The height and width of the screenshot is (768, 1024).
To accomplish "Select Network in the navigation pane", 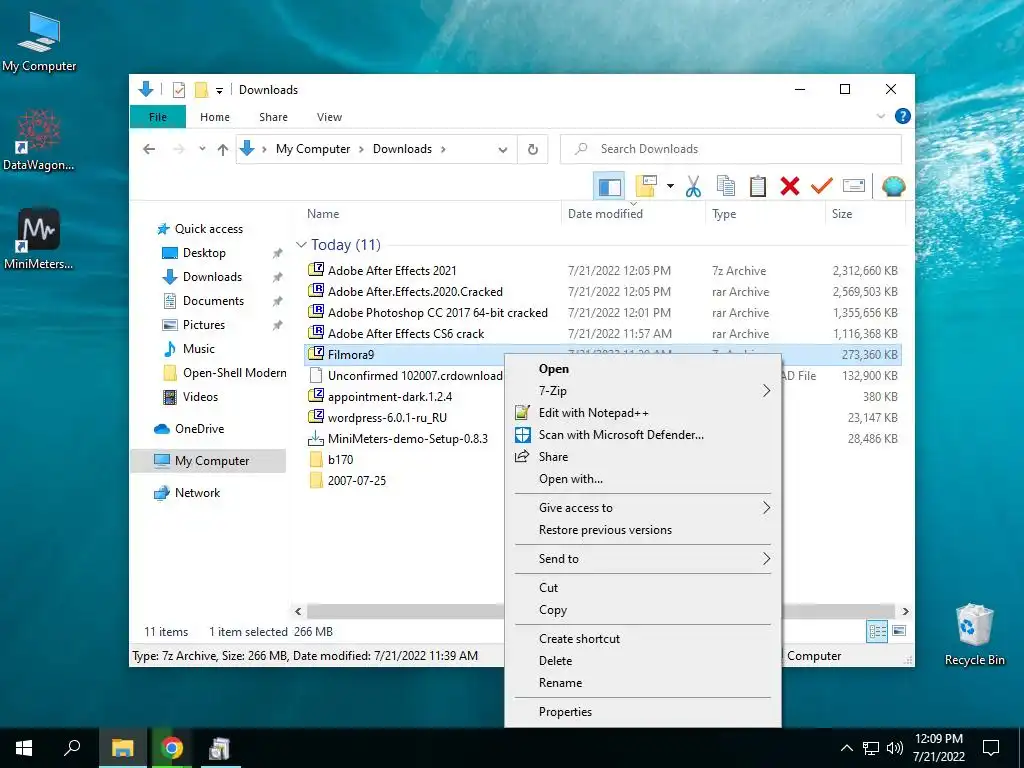I will pyautogui.click(x=197, y=493).
